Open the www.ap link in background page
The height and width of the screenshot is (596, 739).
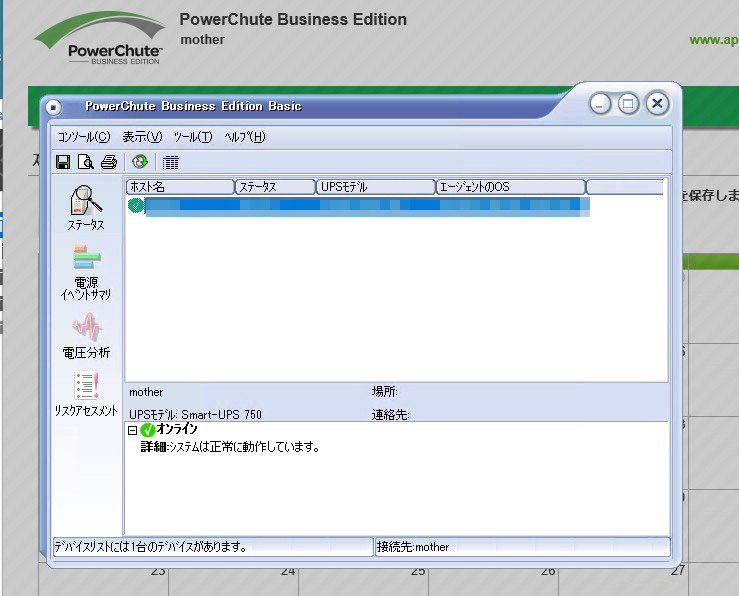pos(714,40)
